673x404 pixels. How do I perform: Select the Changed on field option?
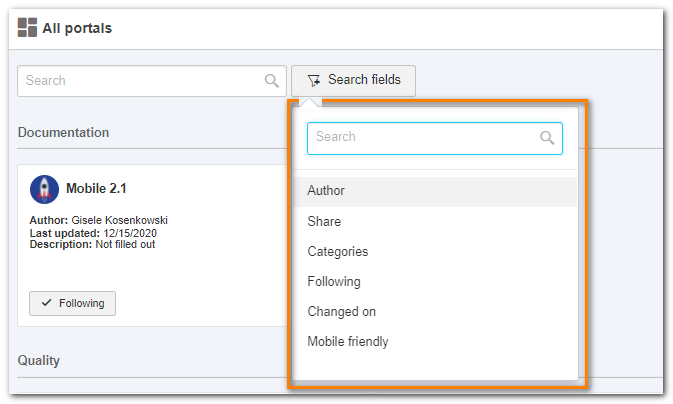pyautogui.click(x=435, y=312)
